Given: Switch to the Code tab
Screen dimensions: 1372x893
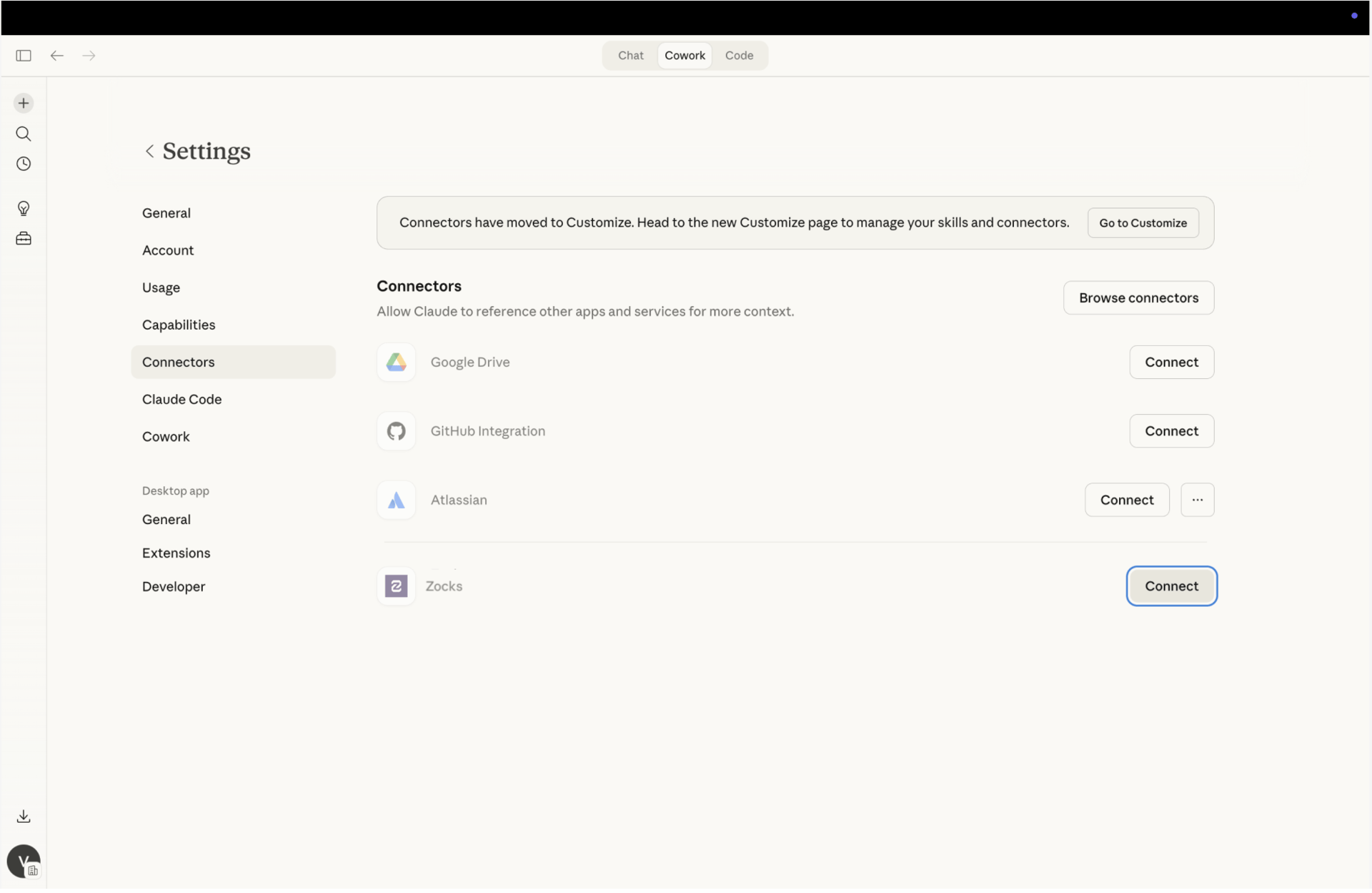Looking at the screenshot, I should [739, 56].
